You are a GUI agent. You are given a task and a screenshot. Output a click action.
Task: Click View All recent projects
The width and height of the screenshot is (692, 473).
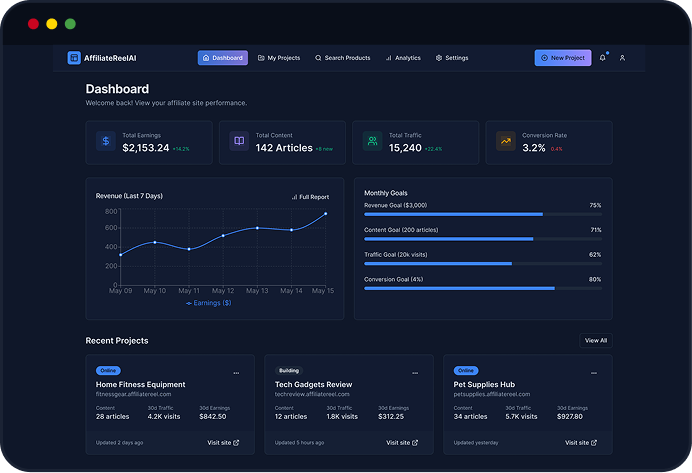595,340
